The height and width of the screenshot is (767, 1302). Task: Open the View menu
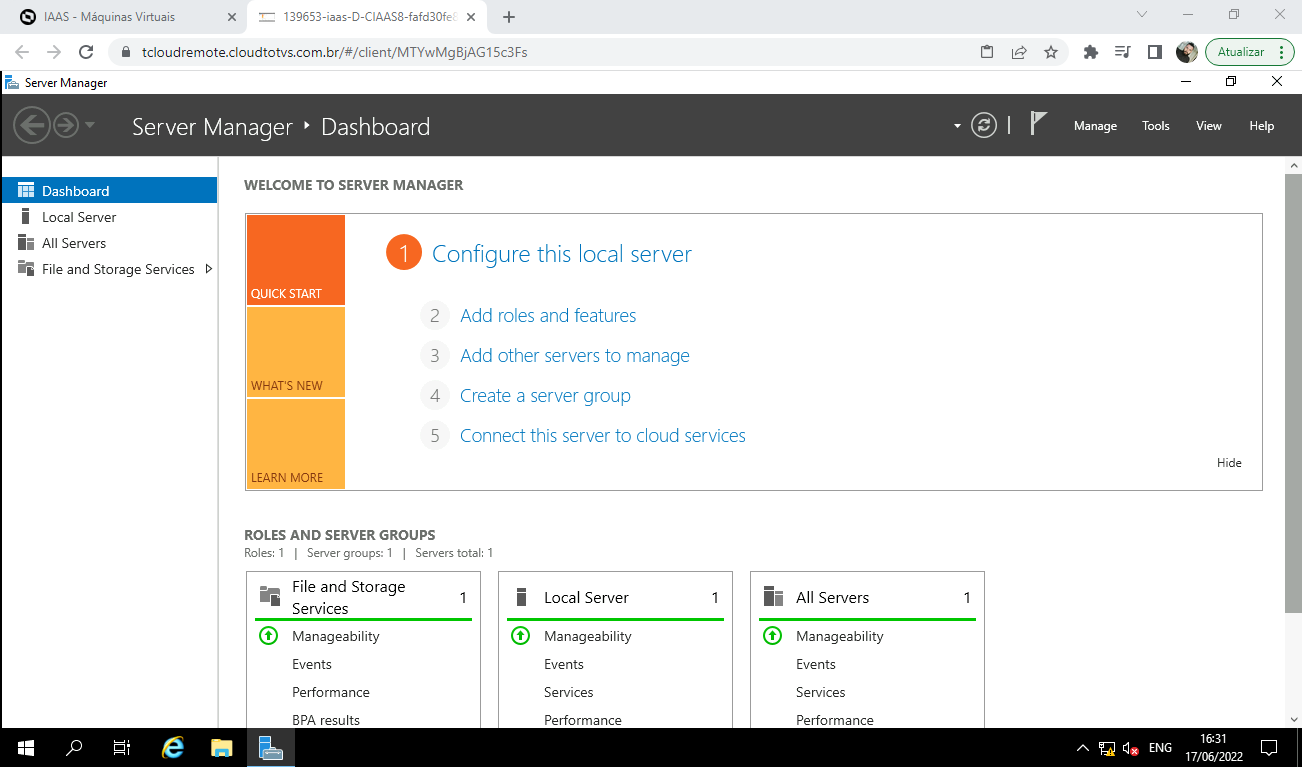click(x=1209, y=126)
